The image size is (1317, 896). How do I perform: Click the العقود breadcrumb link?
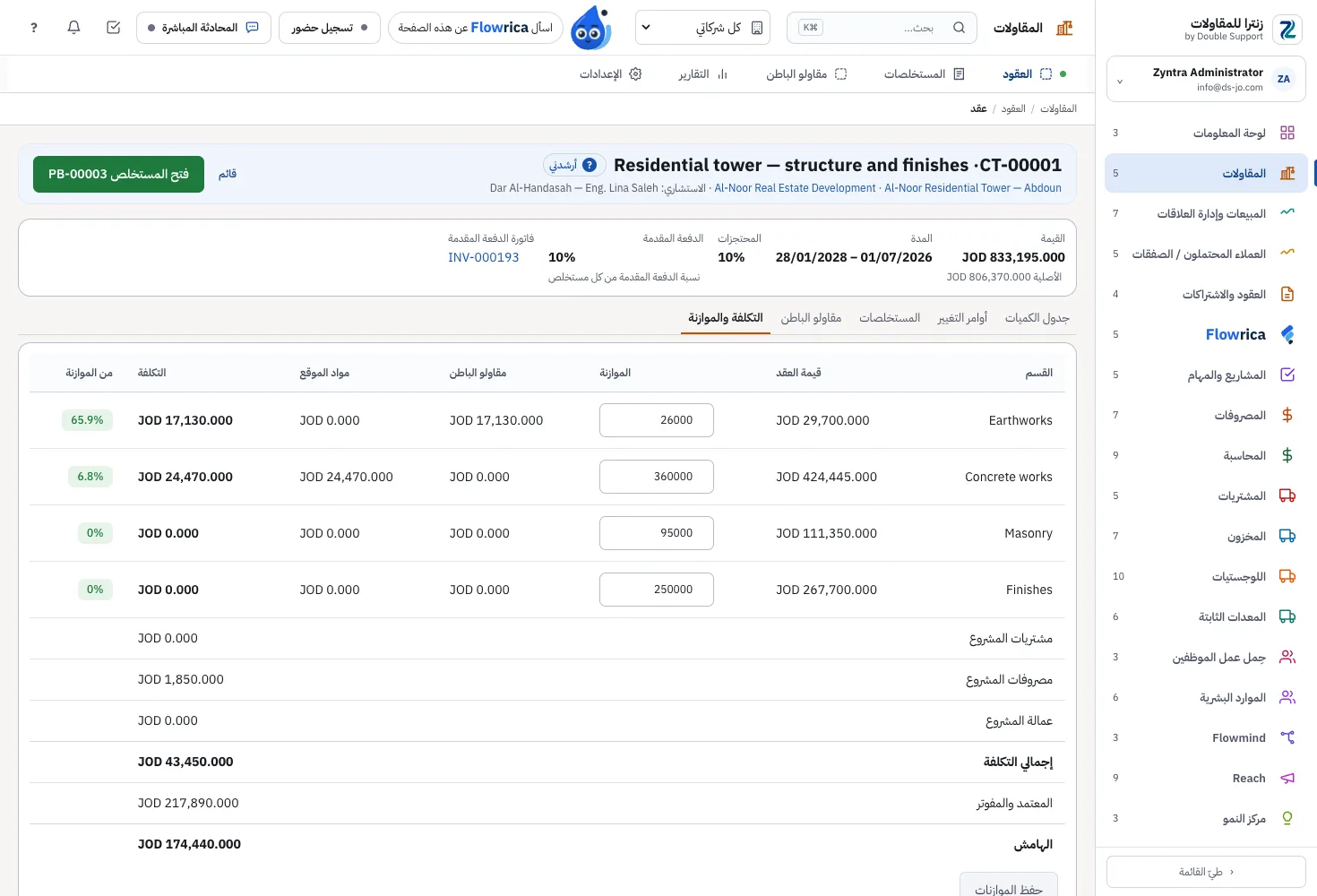pyautogui.click(x=1013, y=108)
